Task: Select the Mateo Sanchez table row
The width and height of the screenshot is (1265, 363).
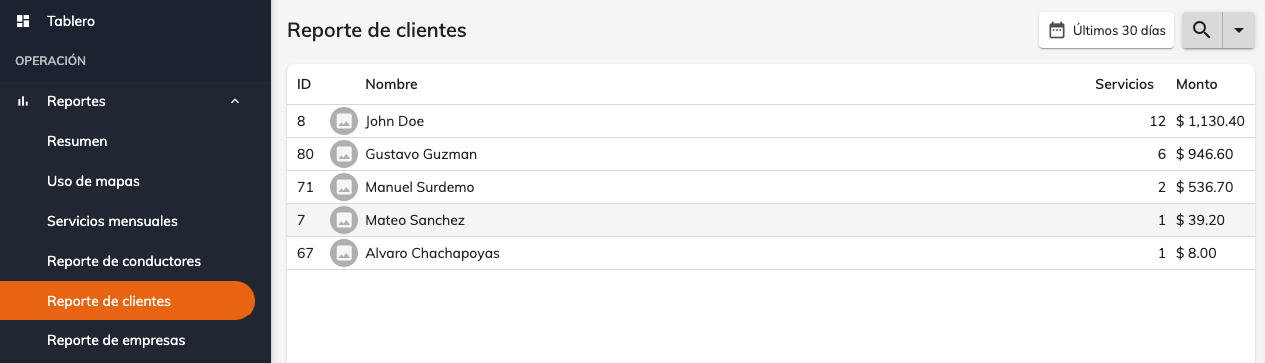Action: point(771,220)
